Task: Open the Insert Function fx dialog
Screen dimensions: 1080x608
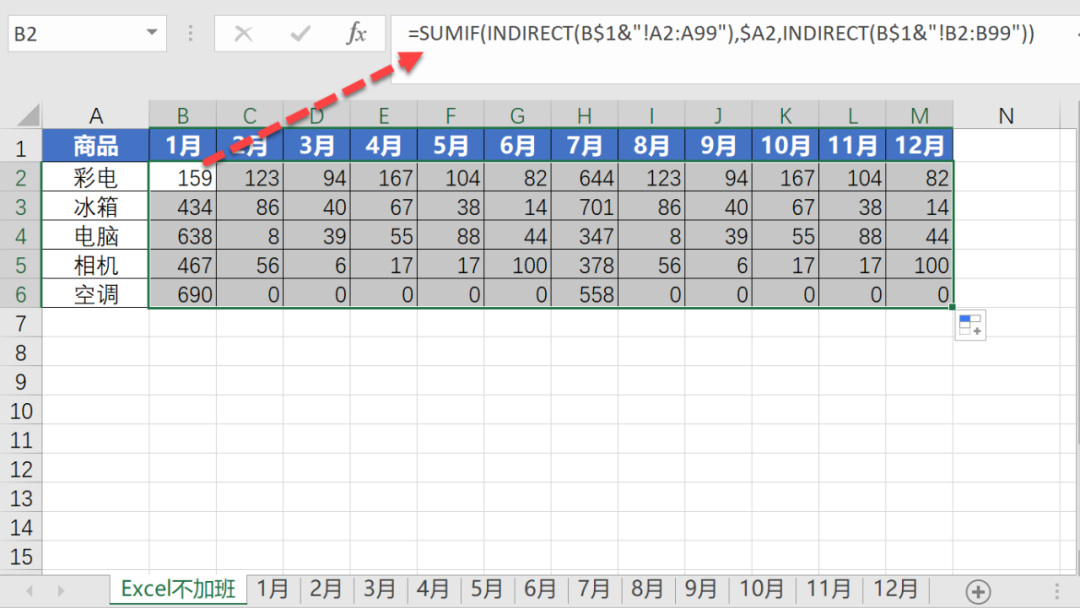Action: [x=356, y=33]
